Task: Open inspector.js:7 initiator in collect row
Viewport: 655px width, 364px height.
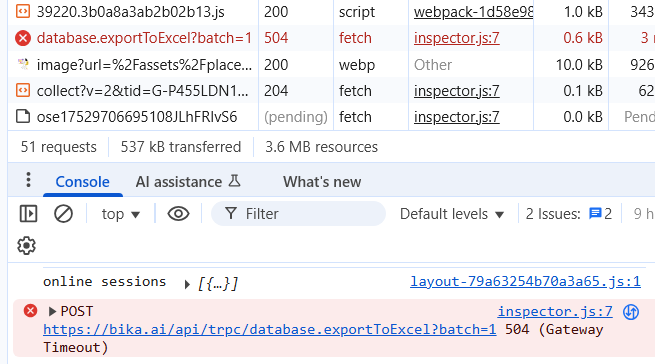Action: tap(456, 91)
